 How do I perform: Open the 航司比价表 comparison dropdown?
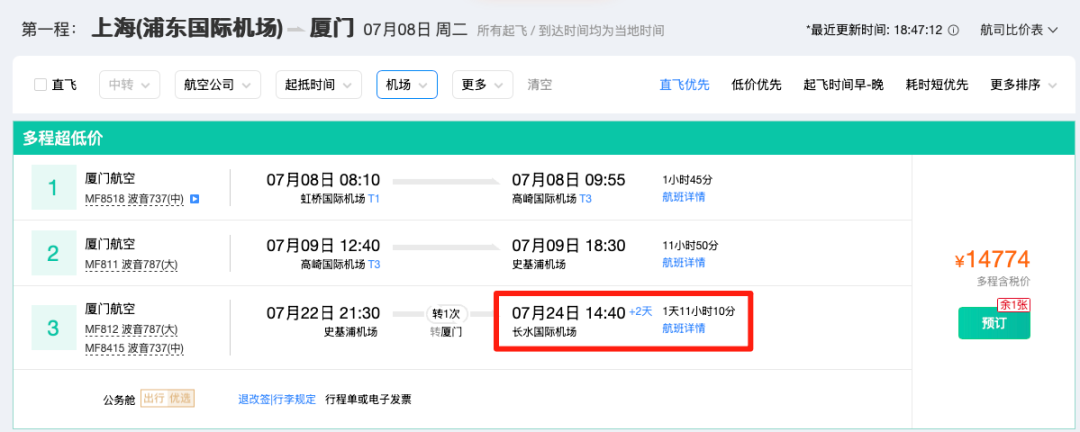pyautogui.click(x=1019, y=30)
